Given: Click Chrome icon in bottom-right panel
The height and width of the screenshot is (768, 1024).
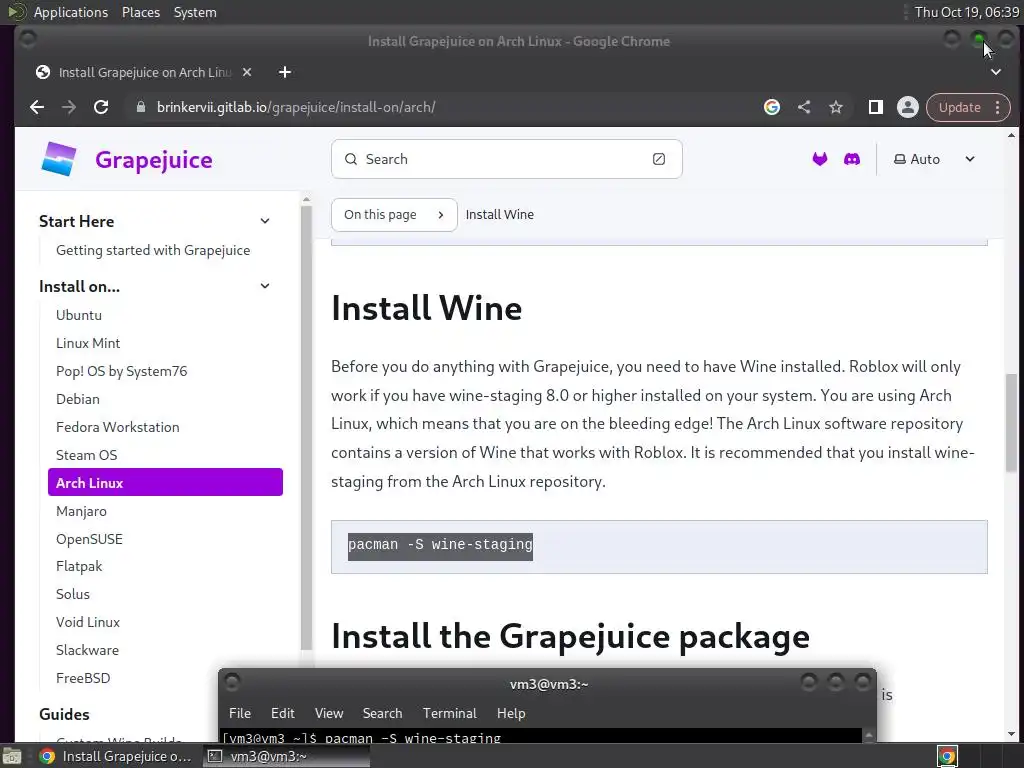Looking at the screenshot, I should click(x=946, y=756).
